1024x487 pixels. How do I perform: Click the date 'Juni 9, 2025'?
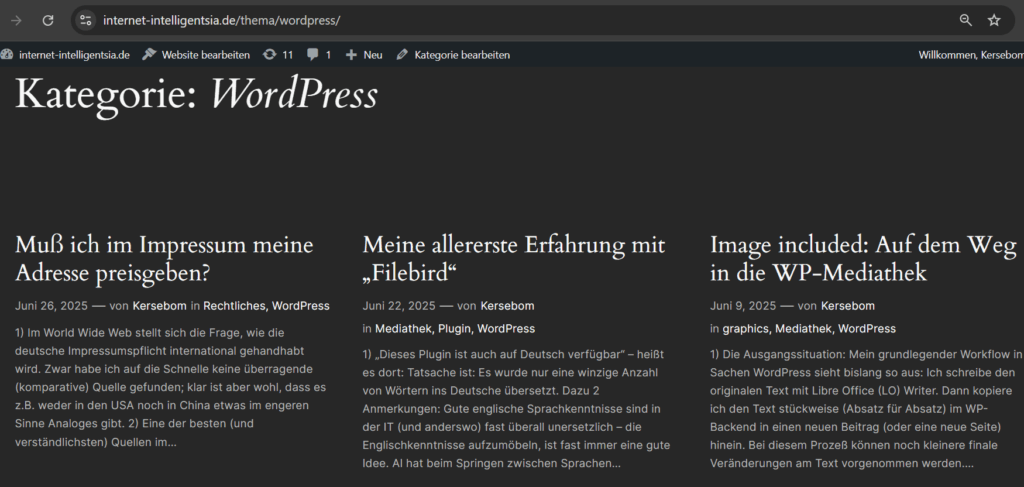click(743, 306)
